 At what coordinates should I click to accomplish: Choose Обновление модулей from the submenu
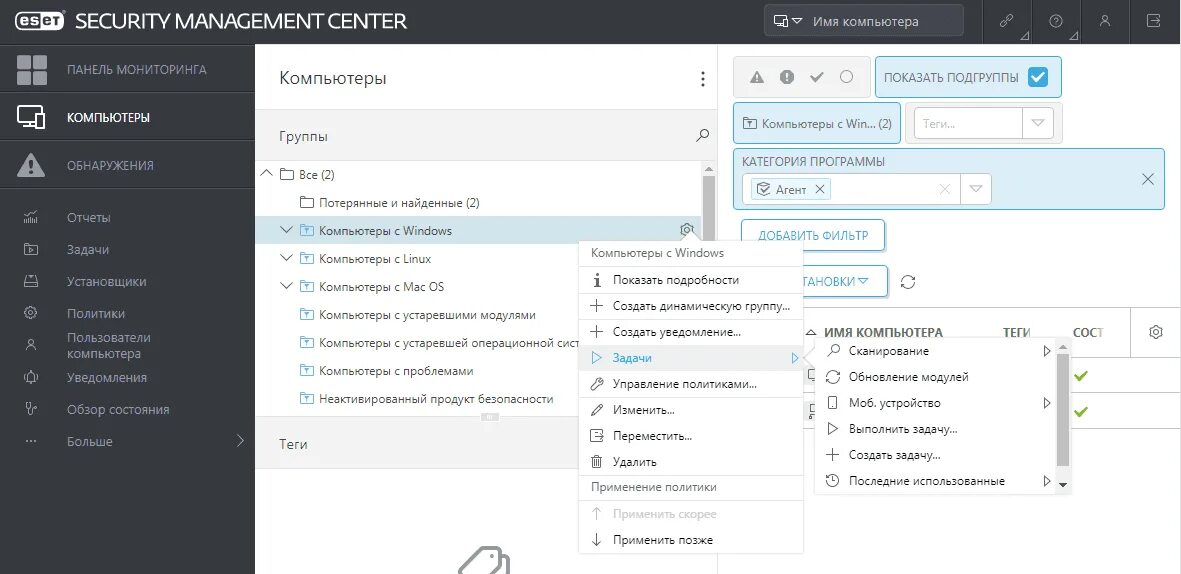coord(908,377)
